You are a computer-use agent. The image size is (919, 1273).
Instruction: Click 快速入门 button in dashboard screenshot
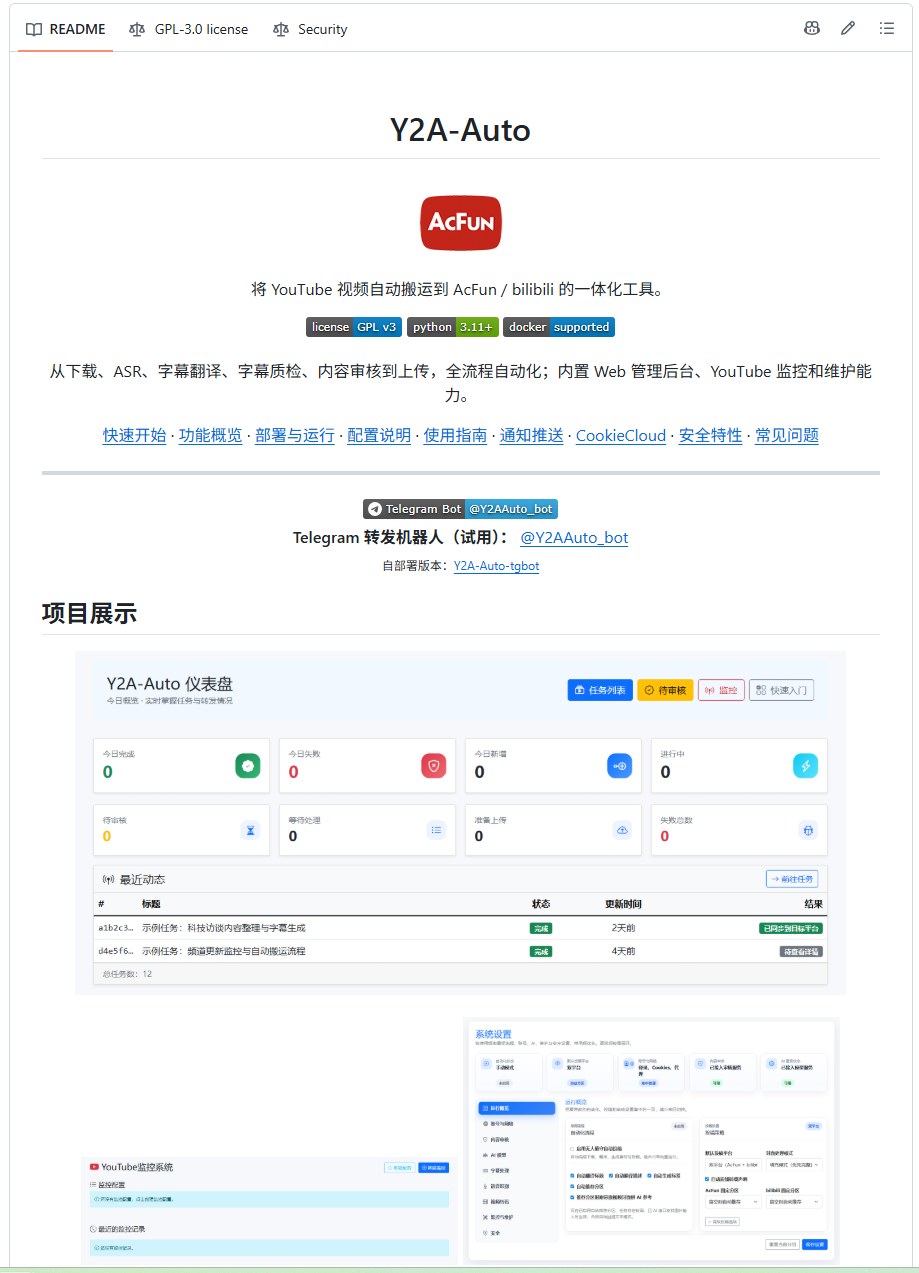pos(781,690)
